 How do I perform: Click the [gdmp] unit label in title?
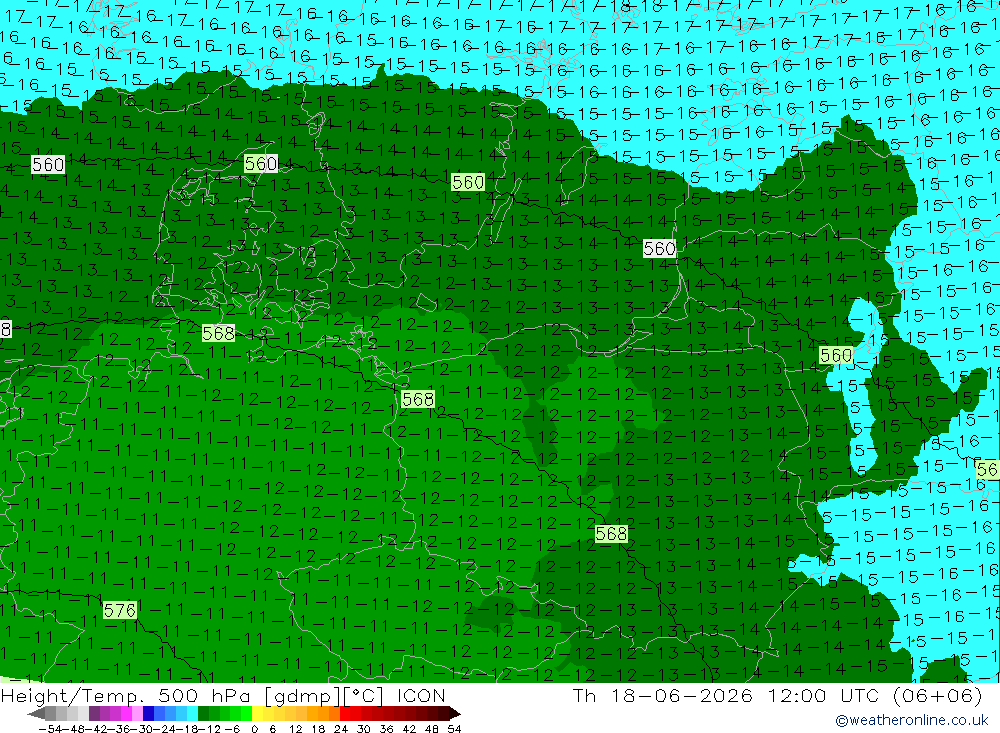300,695
